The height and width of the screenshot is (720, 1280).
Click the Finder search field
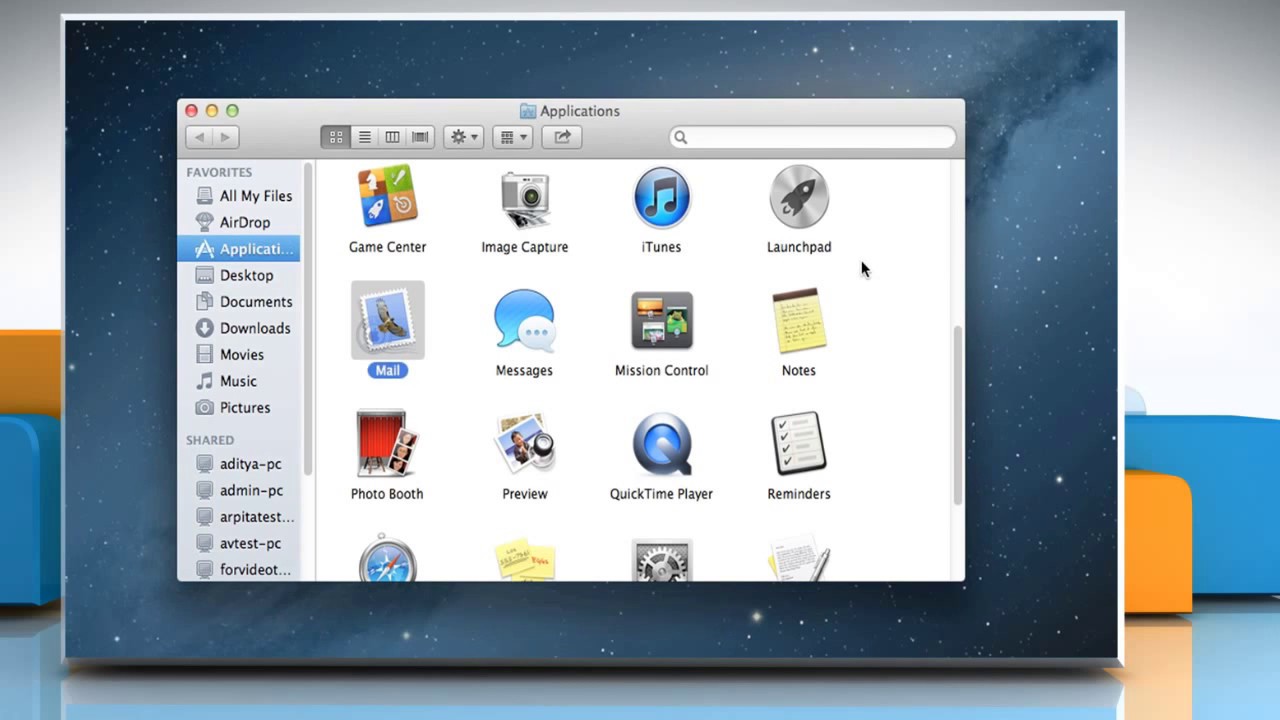click(x=812, y=137)
